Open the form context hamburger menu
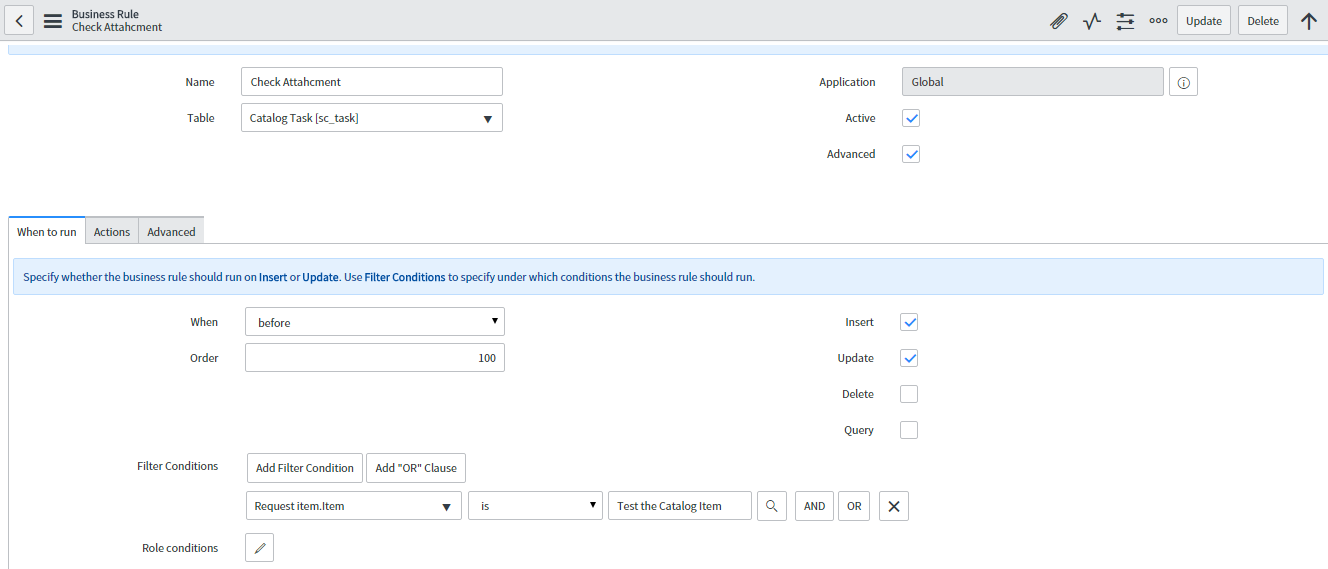This screenshot has width=1328, height=569. click(53, 21)
